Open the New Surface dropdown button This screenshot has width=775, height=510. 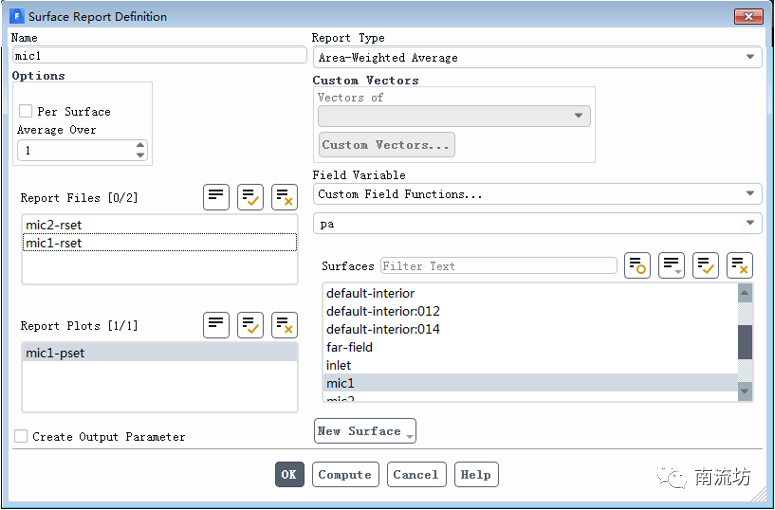[x=365, y=431]
